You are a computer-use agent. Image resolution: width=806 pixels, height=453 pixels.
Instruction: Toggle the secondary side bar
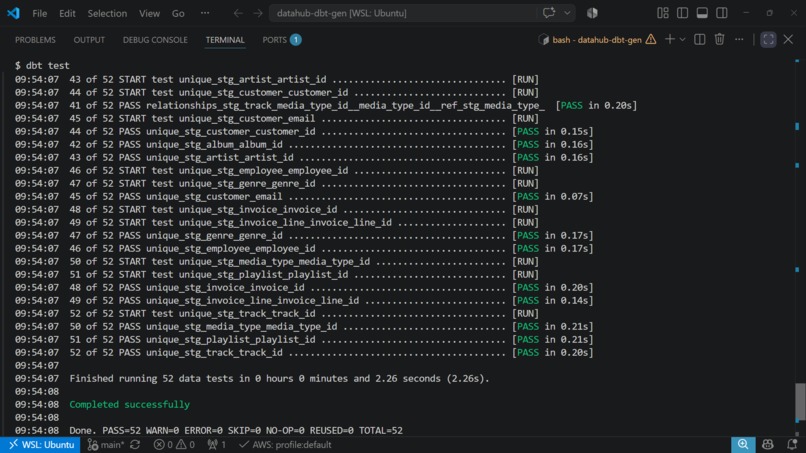[x=722, y=13]
